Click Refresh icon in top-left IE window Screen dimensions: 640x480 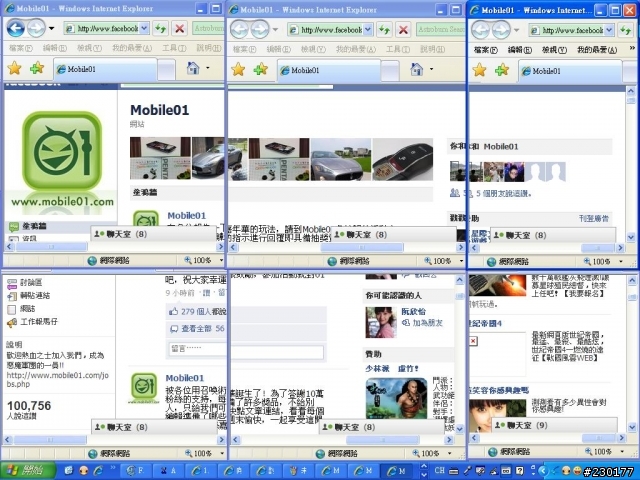pos(160,29)
